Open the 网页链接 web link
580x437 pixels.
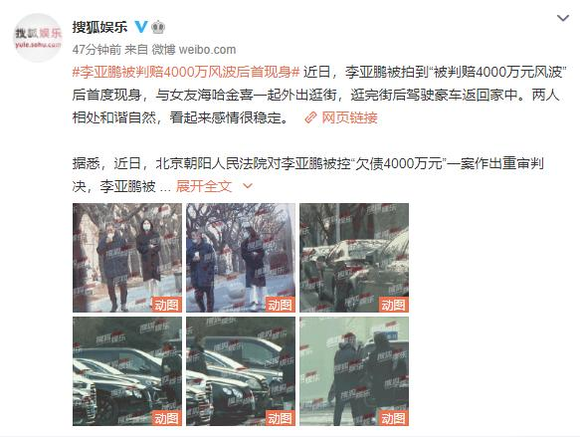349,118
